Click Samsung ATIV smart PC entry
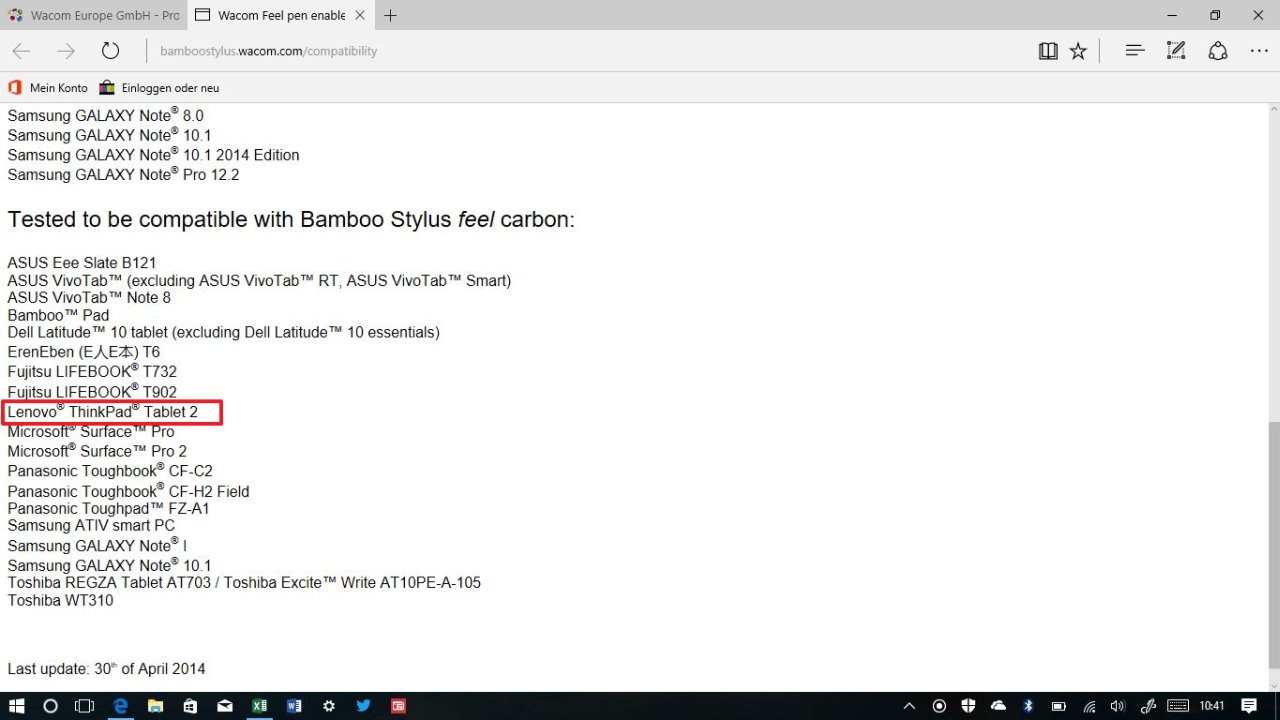The height and width of the screenshot is (720, 1280). [91, 526]
